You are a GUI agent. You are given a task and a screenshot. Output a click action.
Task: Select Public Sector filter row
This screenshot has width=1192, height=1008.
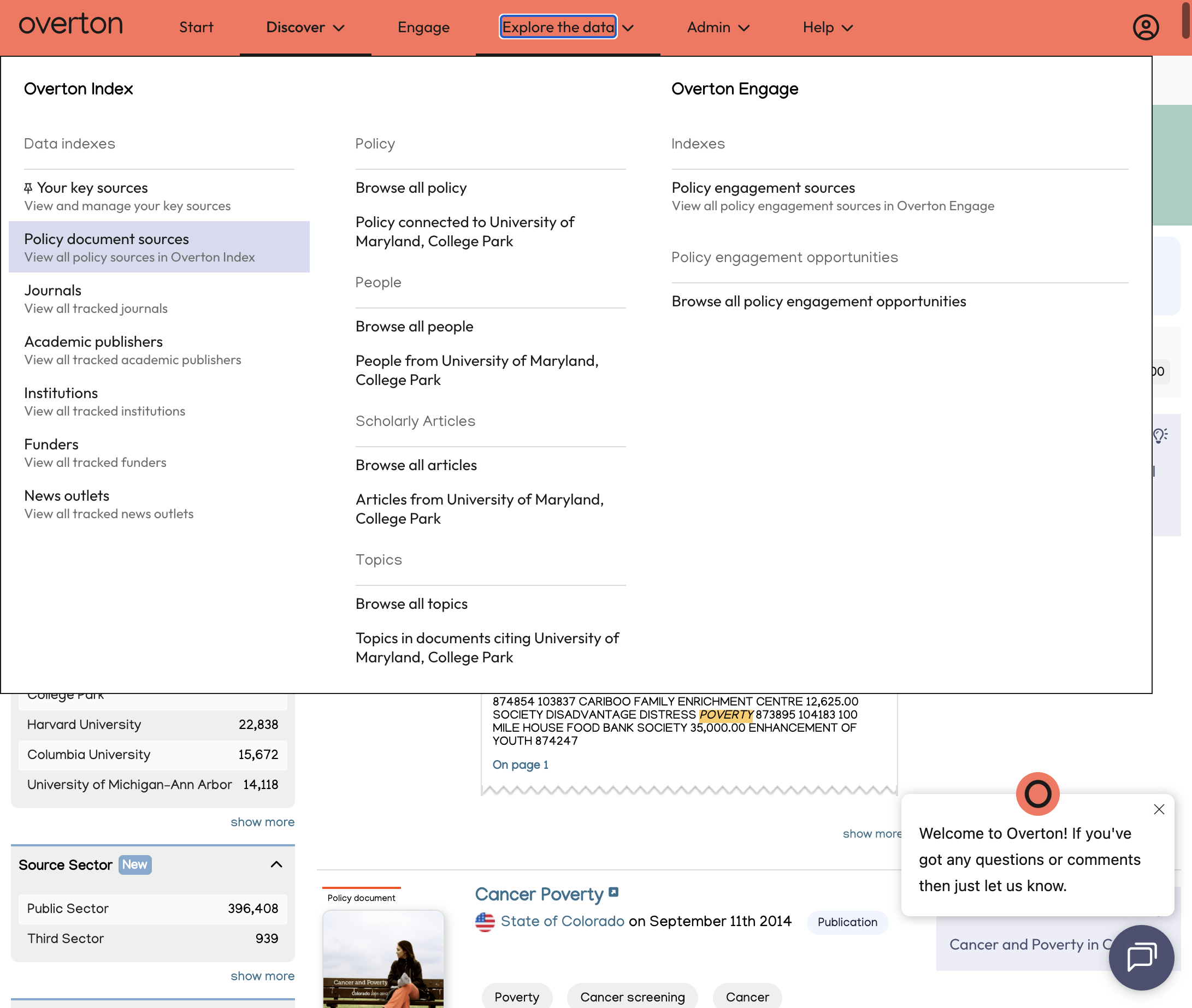click(x=152, y=909)
